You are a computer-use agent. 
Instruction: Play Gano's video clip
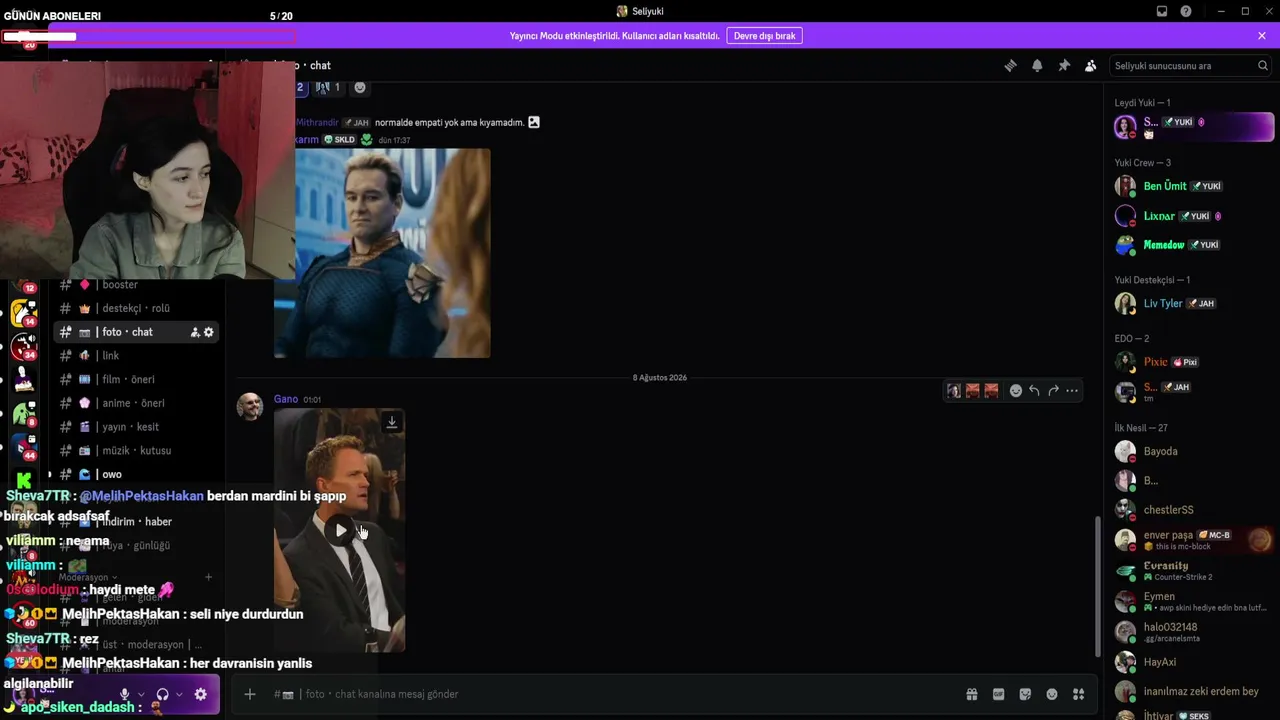coord(341,530)
